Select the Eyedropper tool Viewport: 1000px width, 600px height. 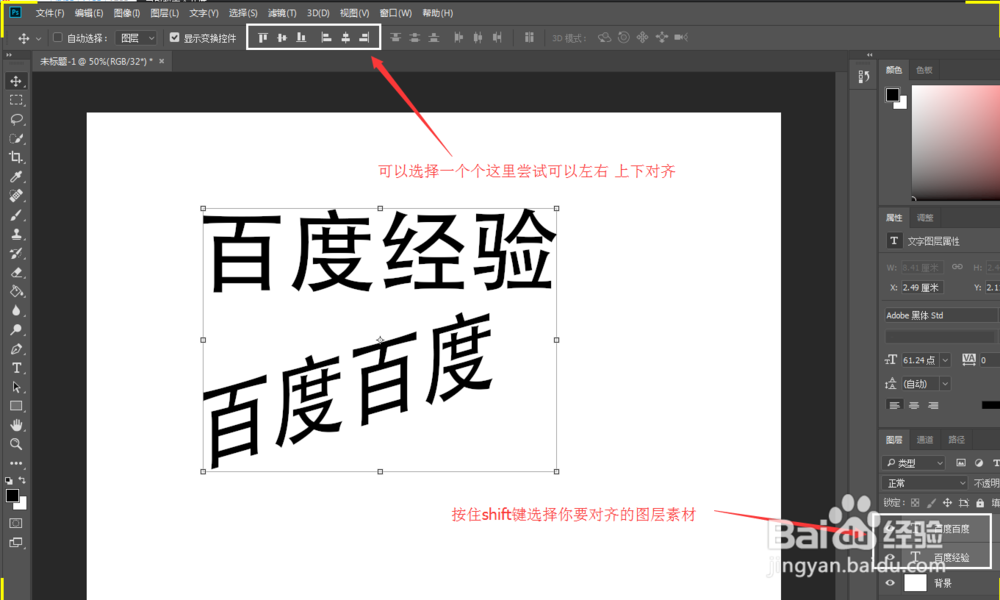[x=16, y=177]
